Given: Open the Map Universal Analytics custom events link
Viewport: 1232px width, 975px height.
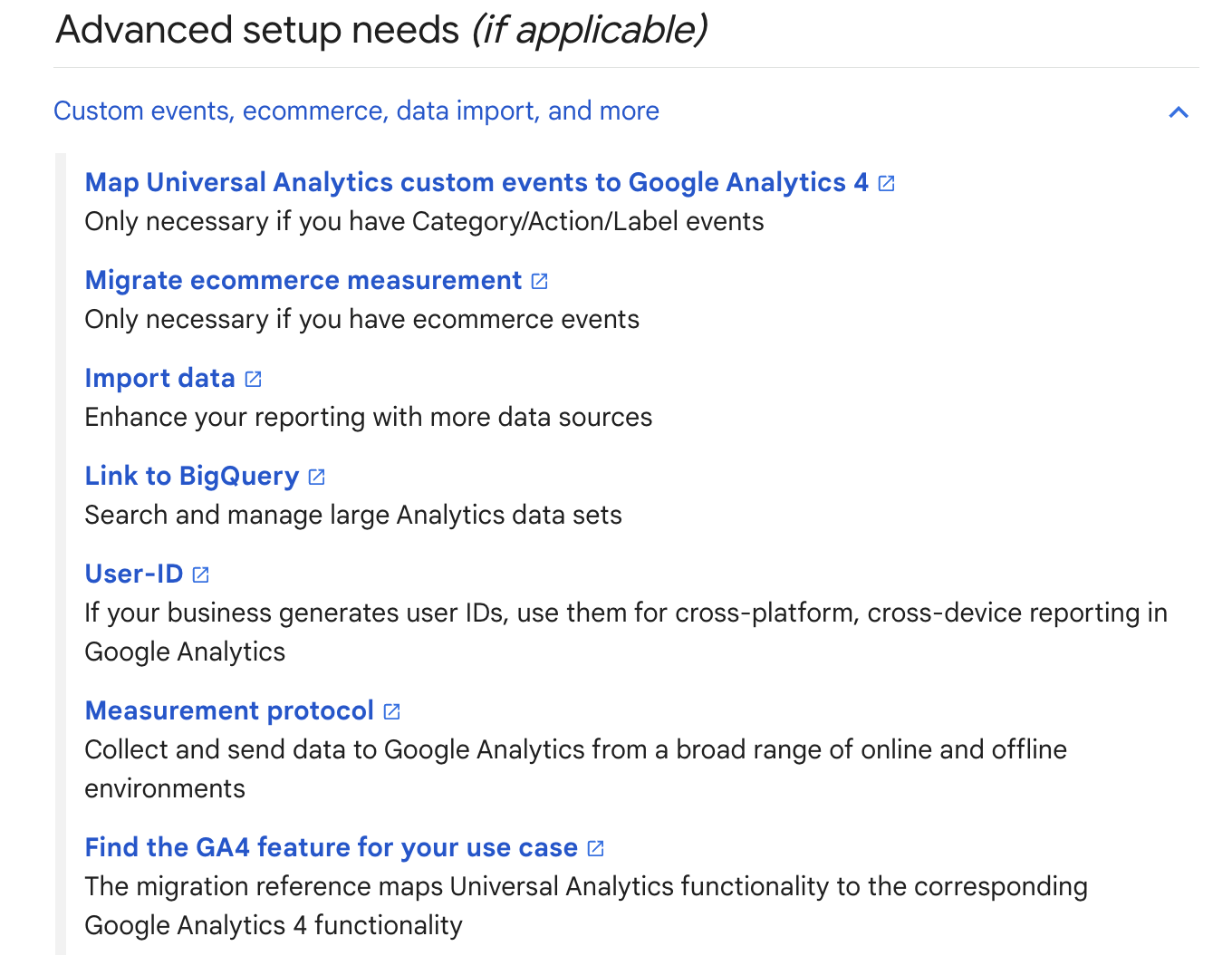Looking at the screenshot, I should coord(476,182).
